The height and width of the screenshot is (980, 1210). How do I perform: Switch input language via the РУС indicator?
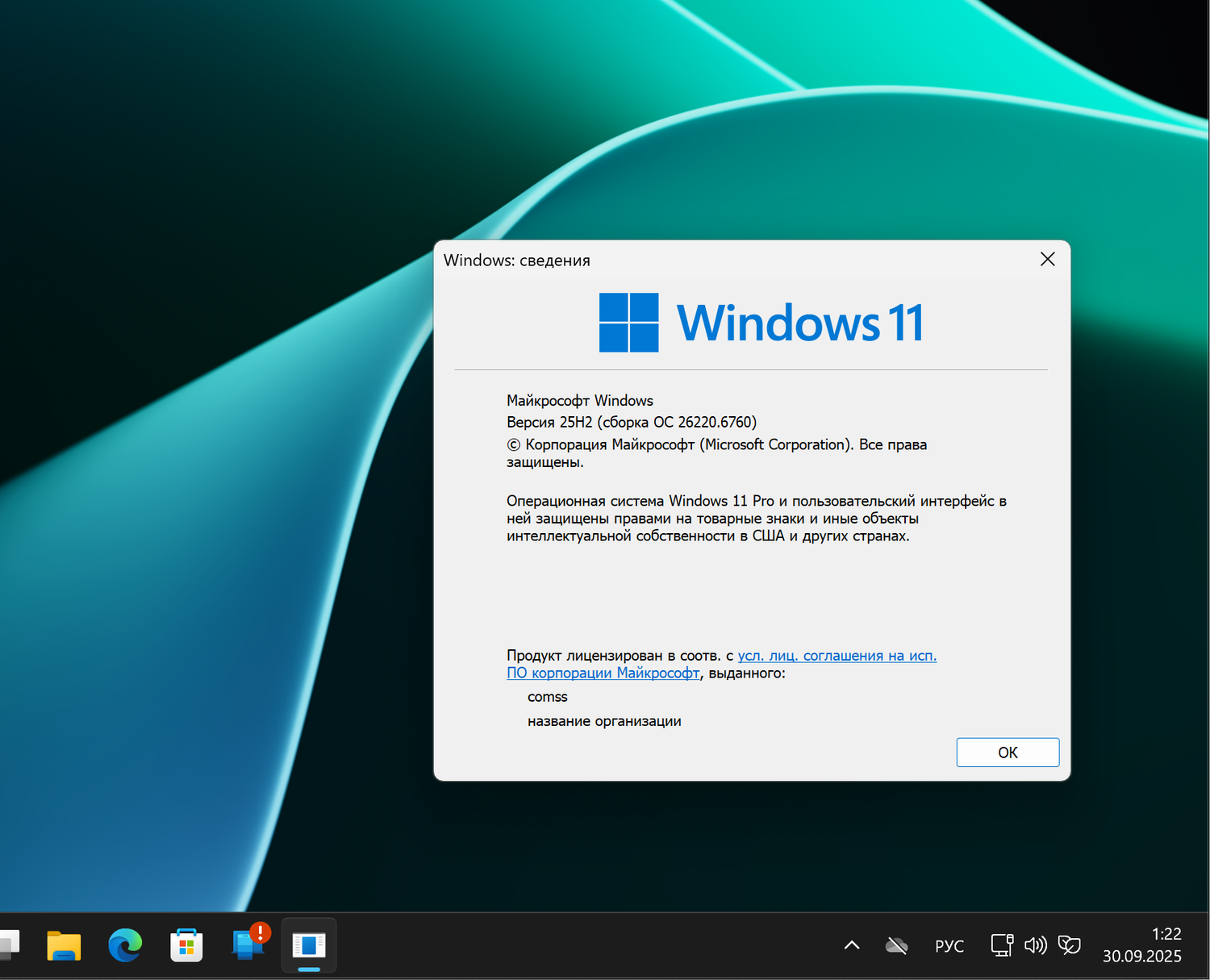tap(949, 945)
